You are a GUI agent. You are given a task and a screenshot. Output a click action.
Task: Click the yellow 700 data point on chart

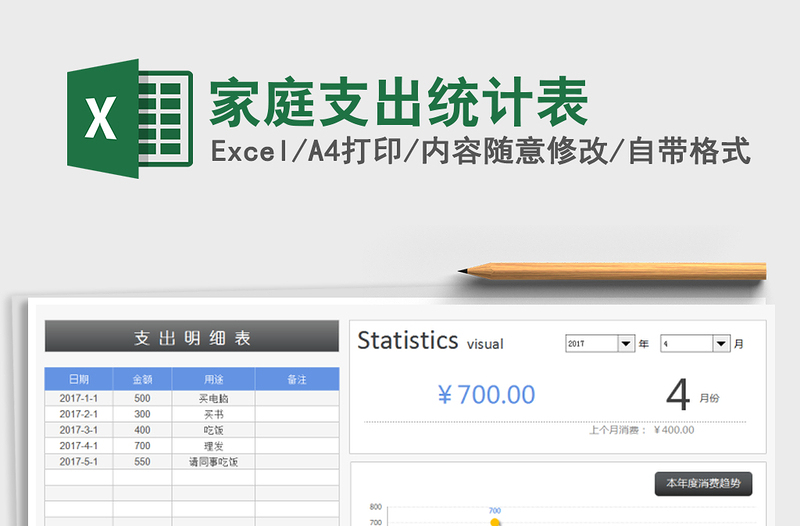coord(494,522)
